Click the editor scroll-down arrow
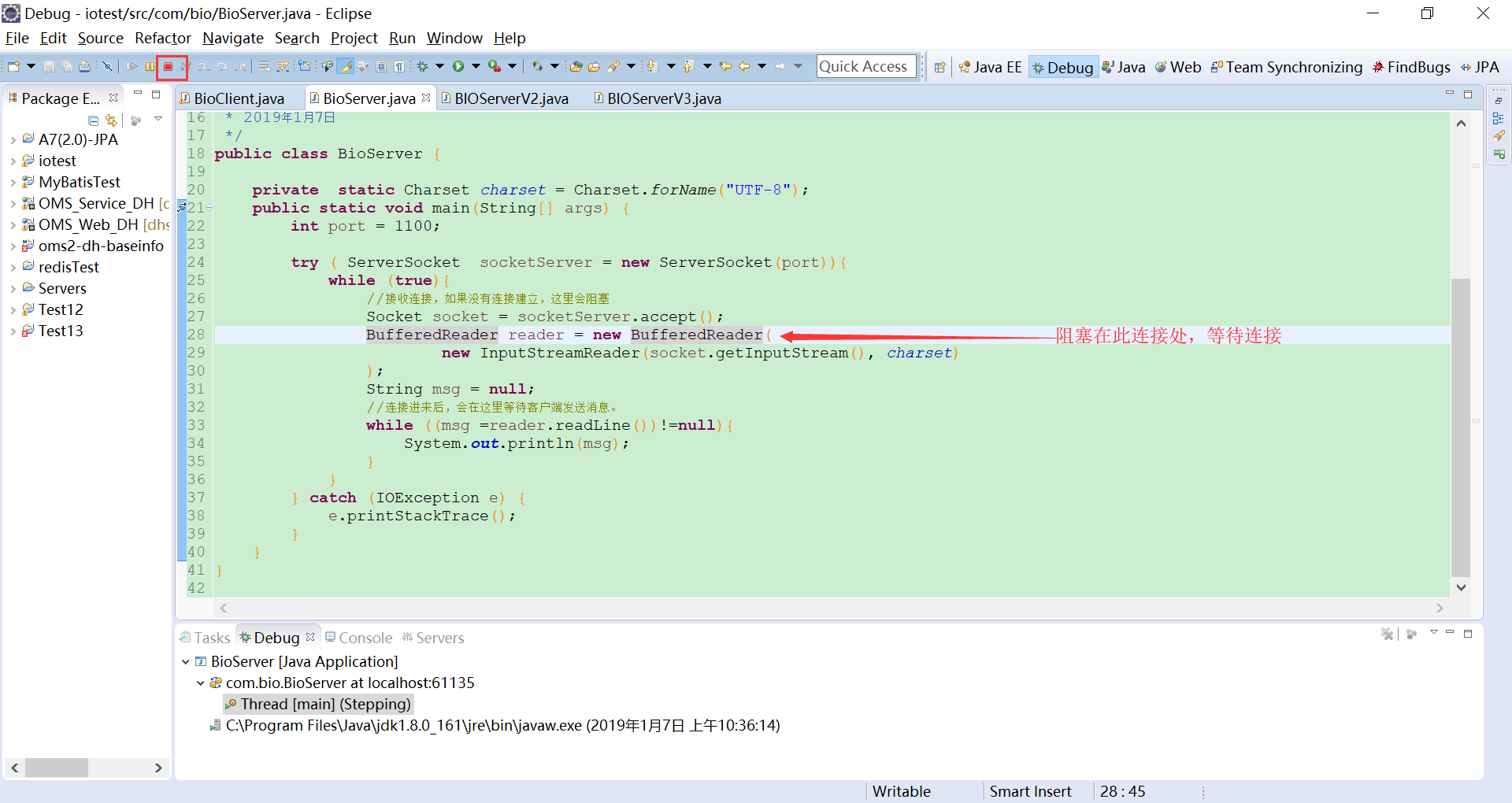 click(x=1461, y=587)
